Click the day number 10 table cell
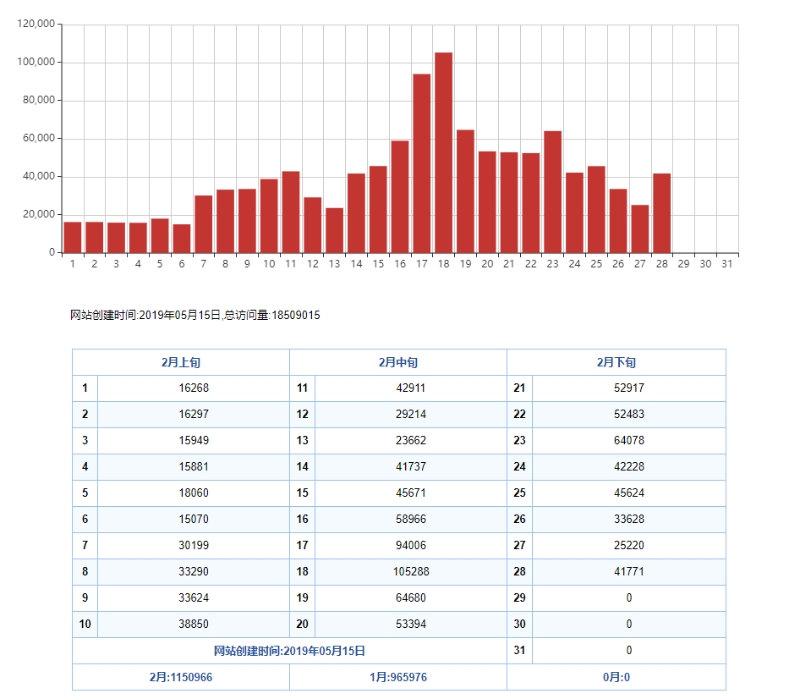This screenshot has height=699, width=800. pyautogui.click(x=85, y=624)
